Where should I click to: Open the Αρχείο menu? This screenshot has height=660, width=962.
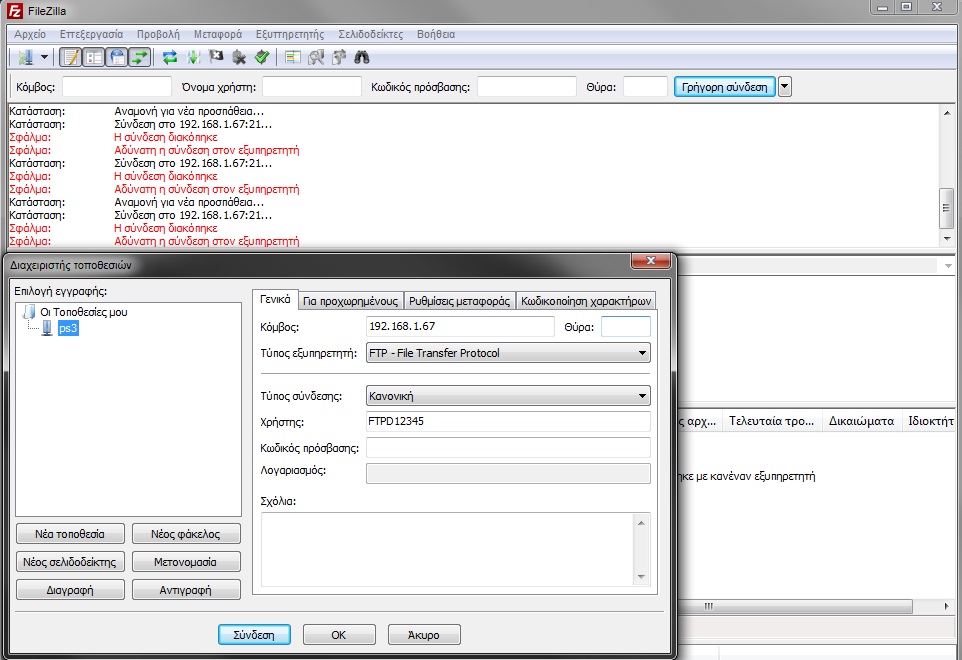30,34
